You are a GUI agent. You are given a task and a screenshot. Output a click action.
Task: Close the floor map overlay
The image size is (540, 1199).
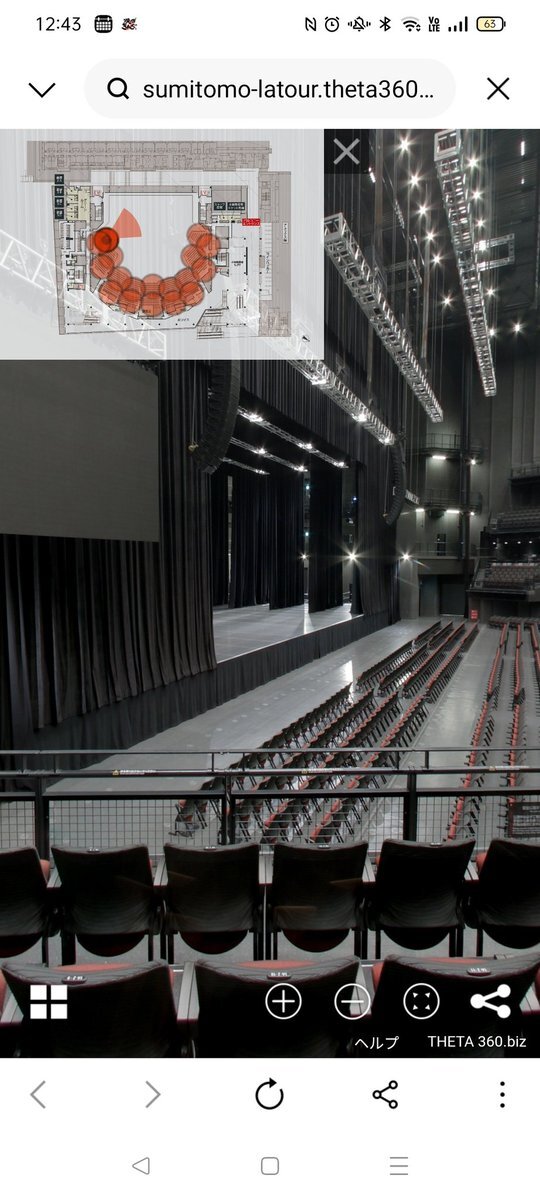[346, 151]
